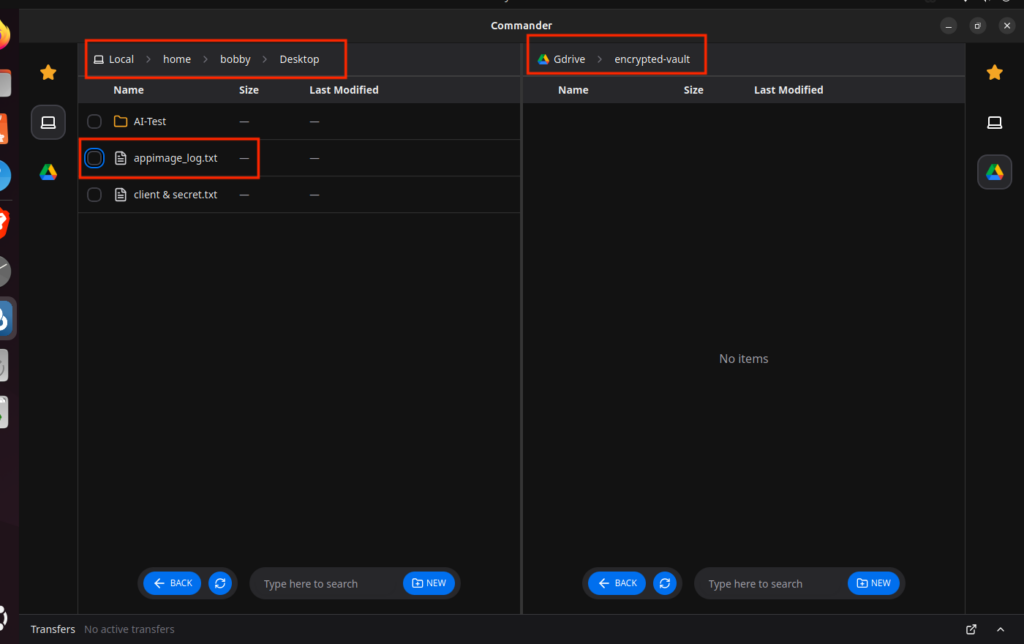Viewport: 1024px width, 644px height.
Task: Create new folder in right pane
Action: pyautogui.click(x=874, y=583)
